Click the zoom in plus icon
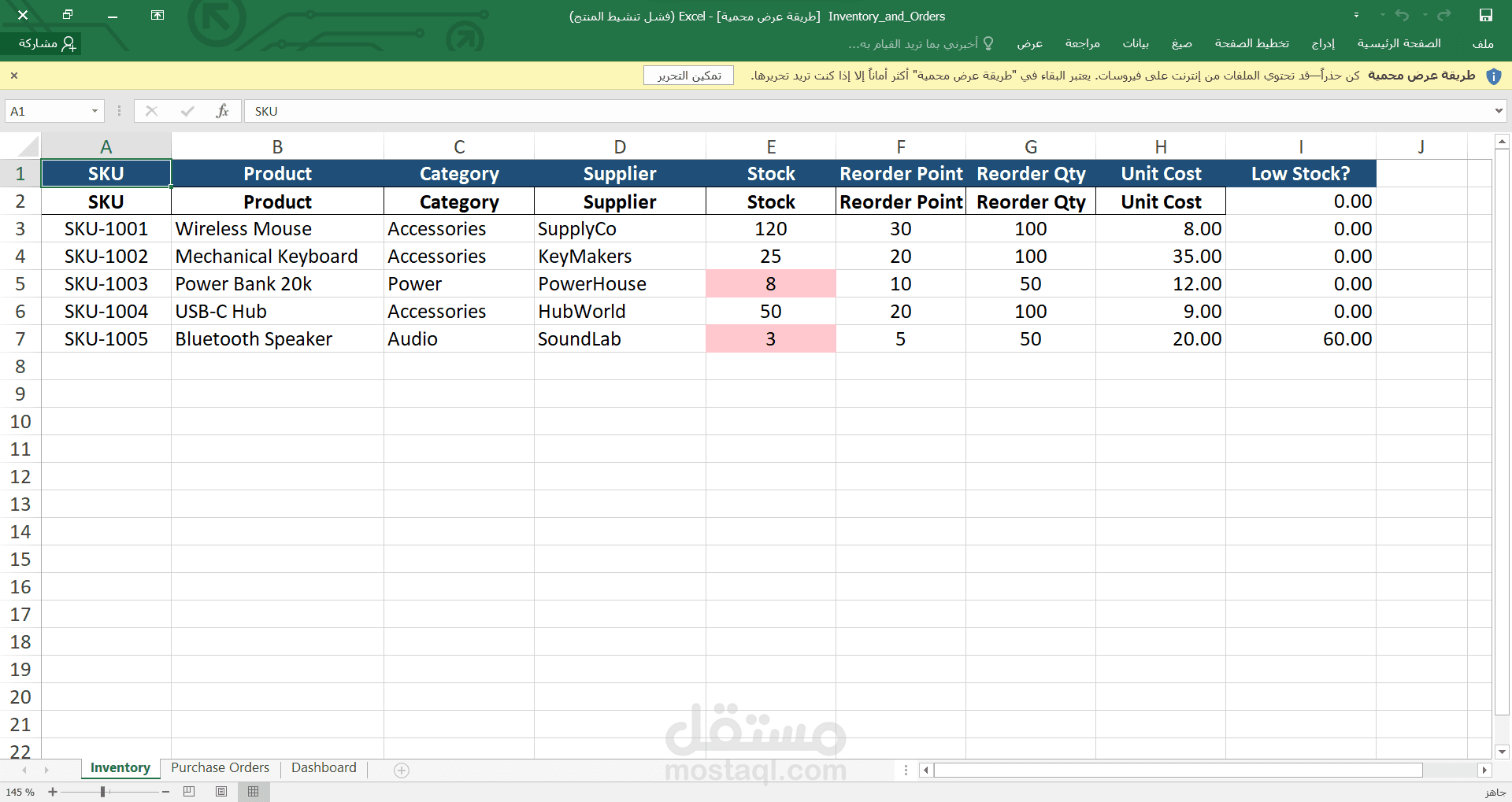The height and width of the screenshot is (802, 1512). point(53,792)
